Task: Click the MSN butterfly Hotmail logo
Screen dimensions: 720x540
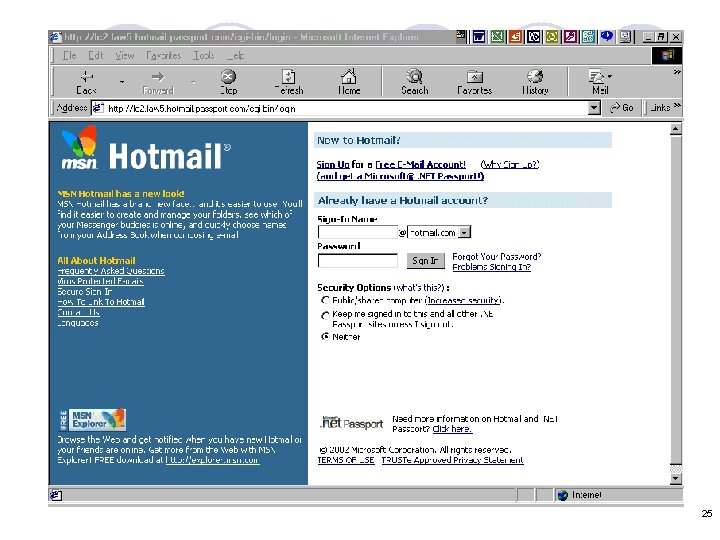Action: [146, 148]
